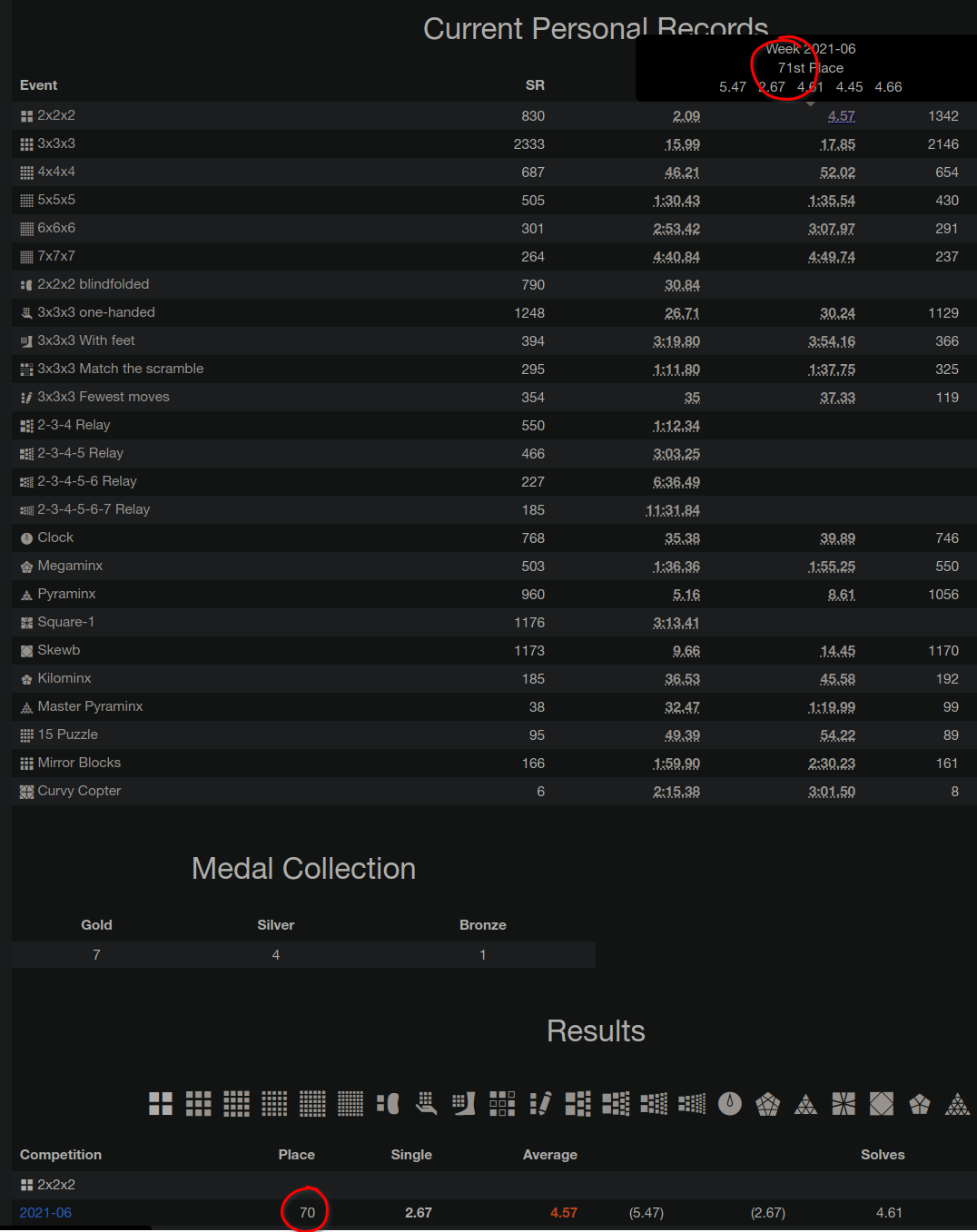977x1232 pixels.
Task: Click the Average column header in Results
Action: (x=550, y=1155)
